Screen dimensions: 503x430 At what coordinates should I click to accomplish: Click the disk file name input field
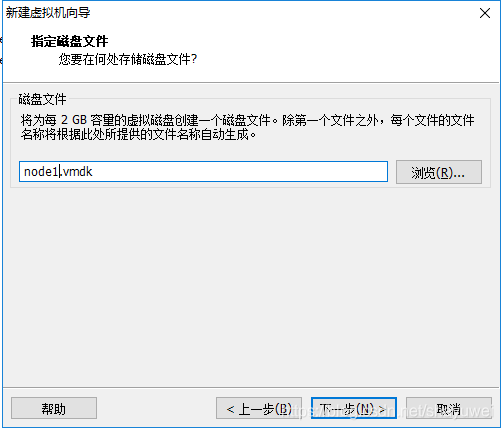[x=203, y=172]
